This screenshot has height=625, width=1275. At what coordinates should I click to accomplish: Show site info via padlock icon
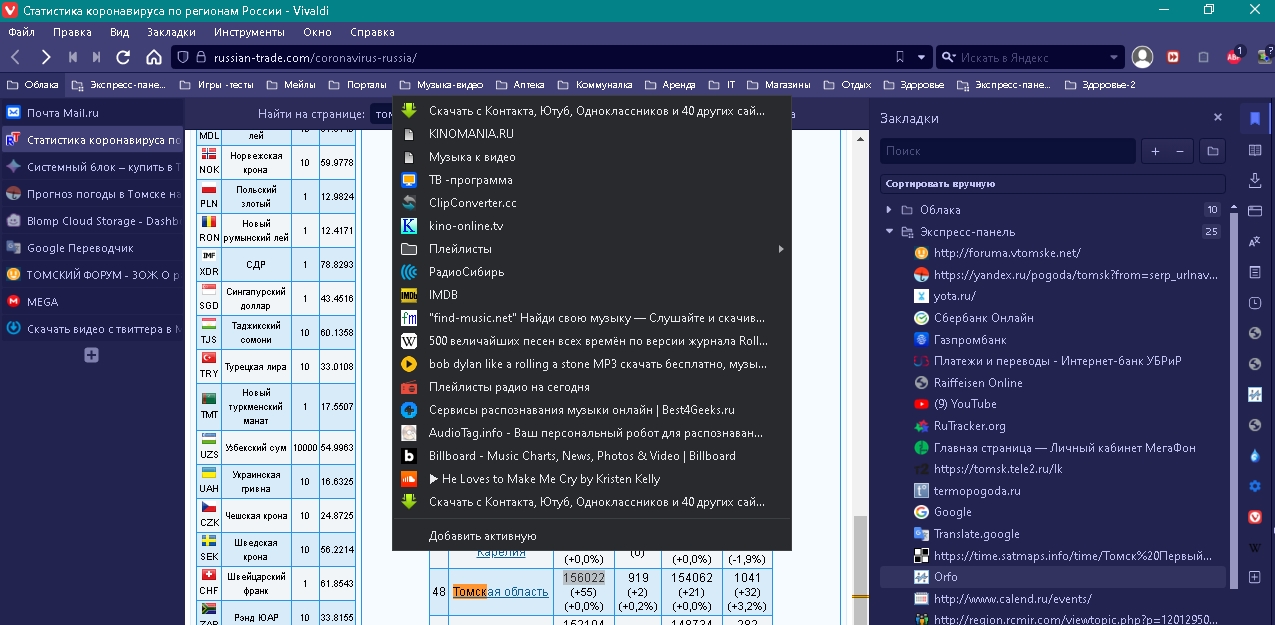tap(201, 57)
